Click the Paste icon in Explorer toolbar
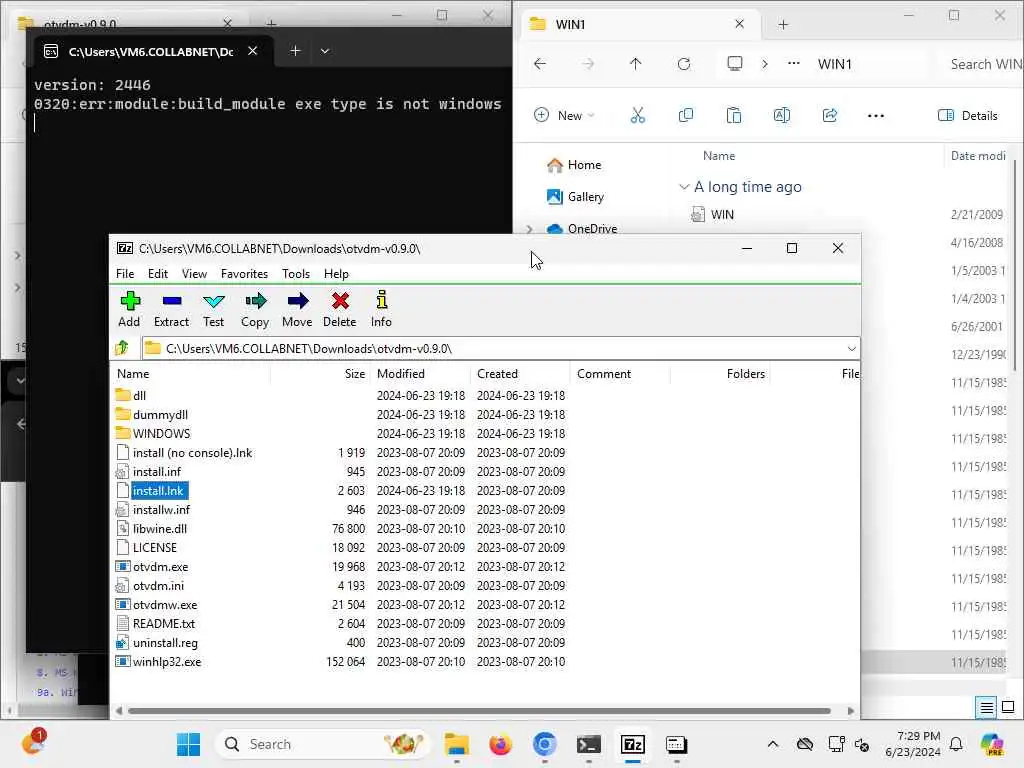 coord(733,116)
